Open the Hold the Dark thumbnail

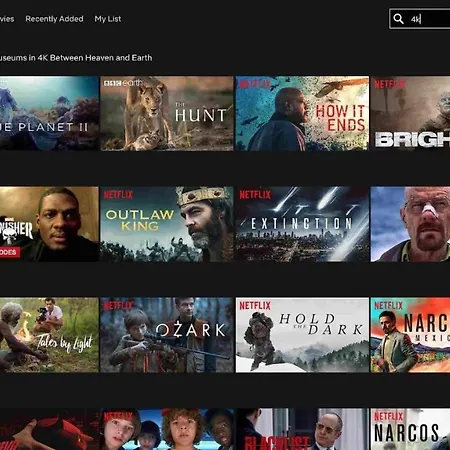(302, 335)
